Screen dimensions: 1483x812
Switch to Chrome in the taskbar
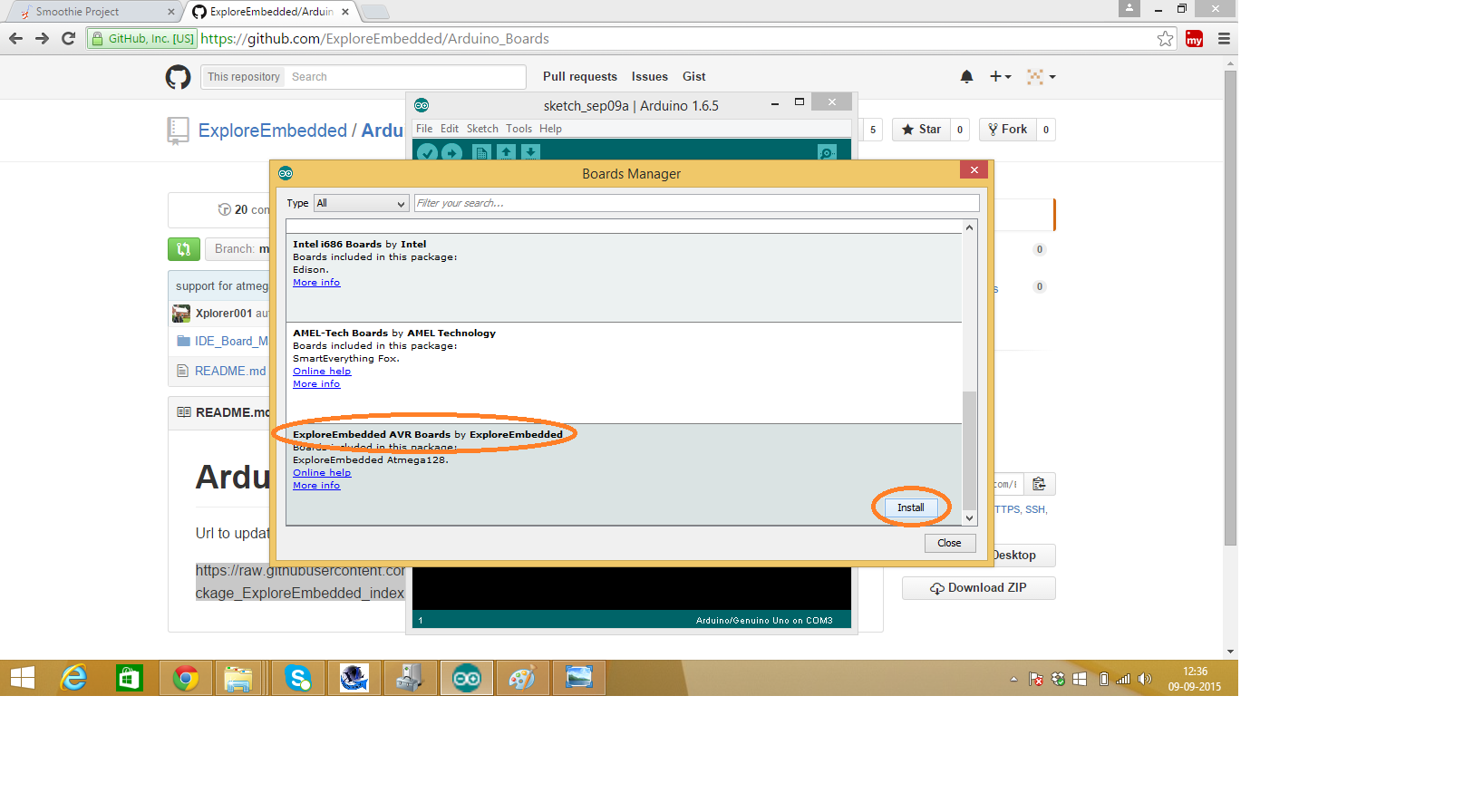click(186, 678)
